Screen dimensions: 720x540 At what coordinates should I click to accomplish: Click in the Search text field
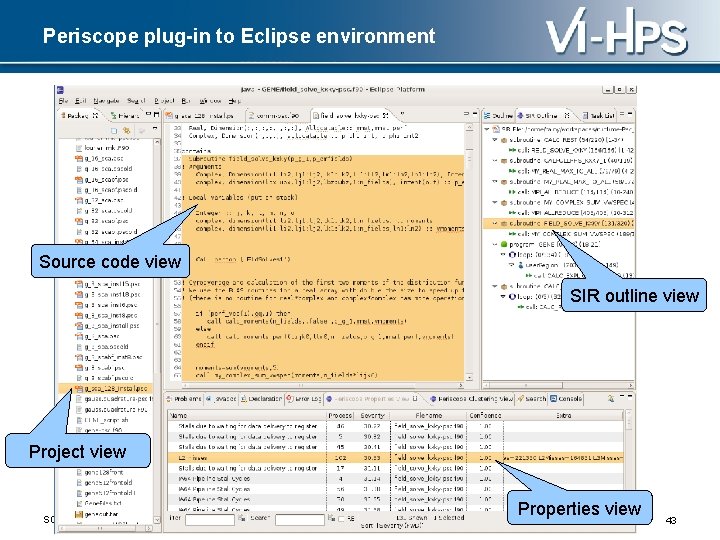pos(300,519)
